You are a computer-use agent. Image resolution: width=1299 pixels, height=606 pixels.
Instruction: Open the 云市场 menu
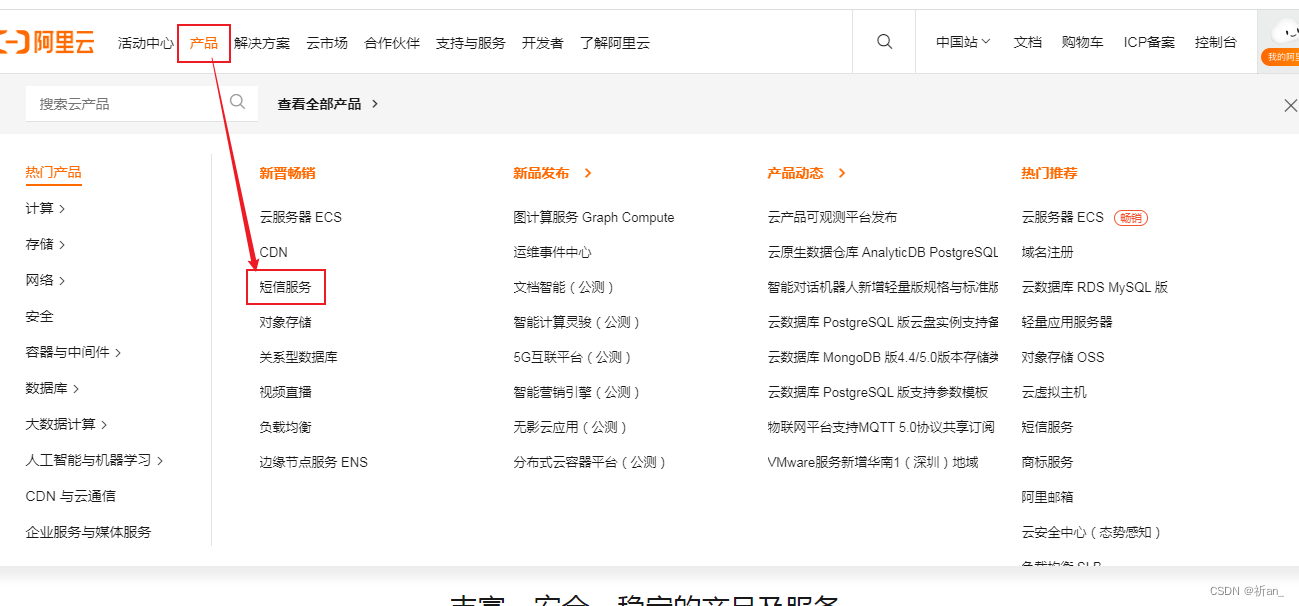[x=327, y=43]
